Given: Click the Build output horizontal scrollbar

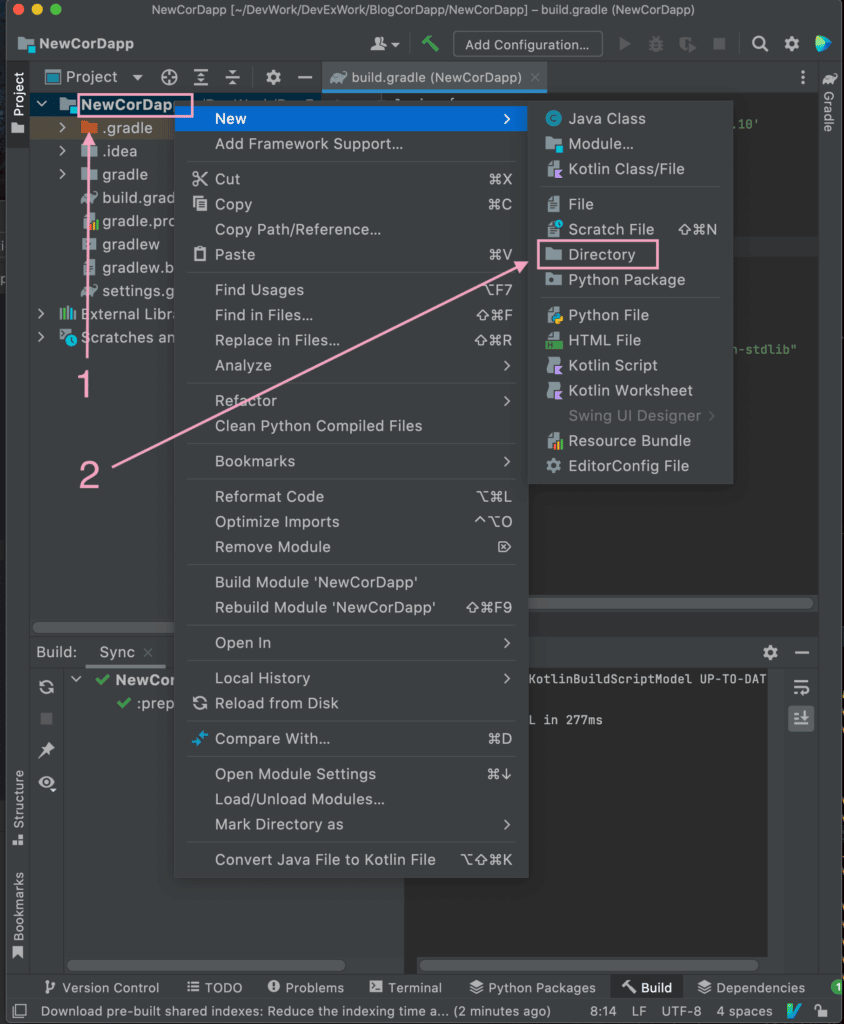Looking at the screenshot, I should pyautogui.click(x=588, y=965).
